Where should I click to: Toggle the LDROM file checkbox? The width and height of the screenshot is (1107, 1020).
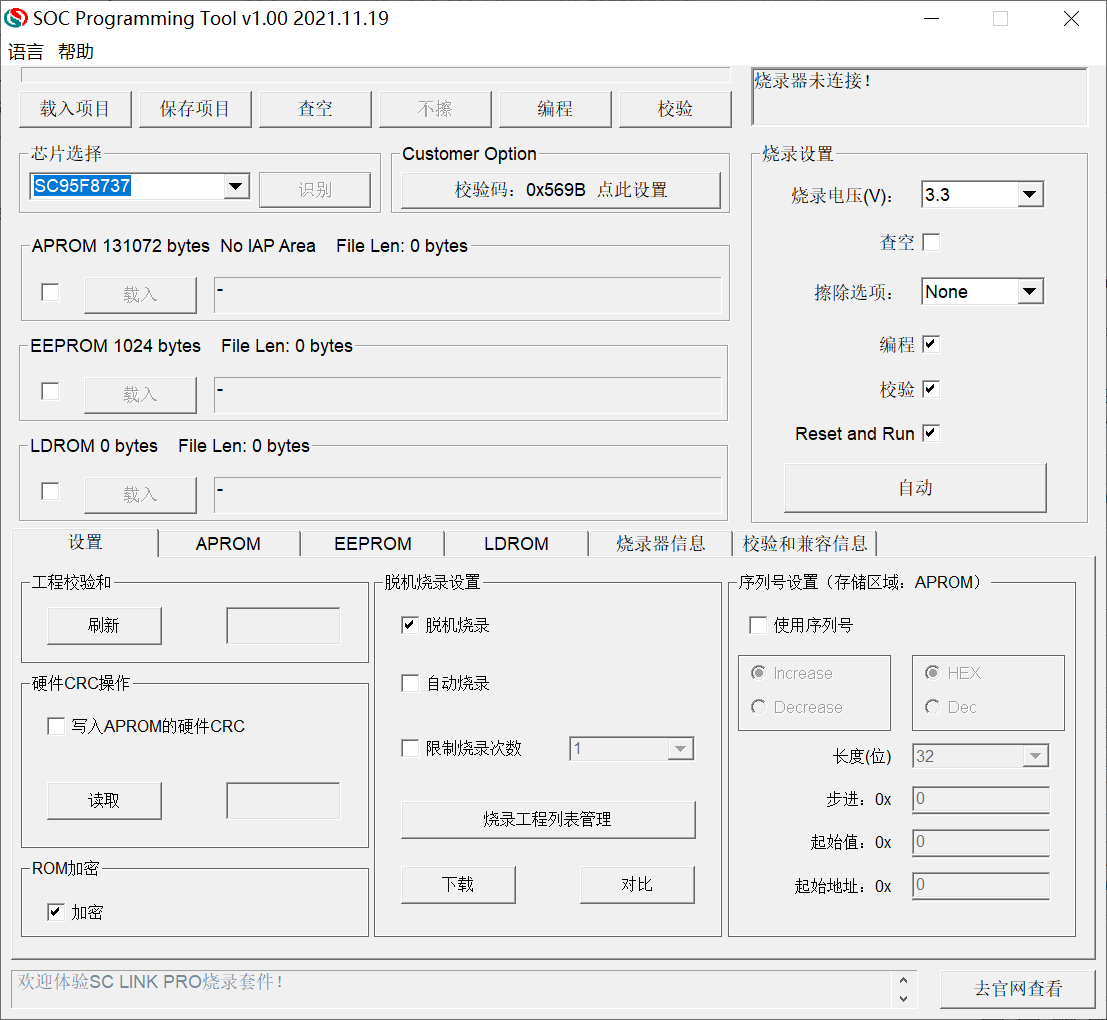50,491
